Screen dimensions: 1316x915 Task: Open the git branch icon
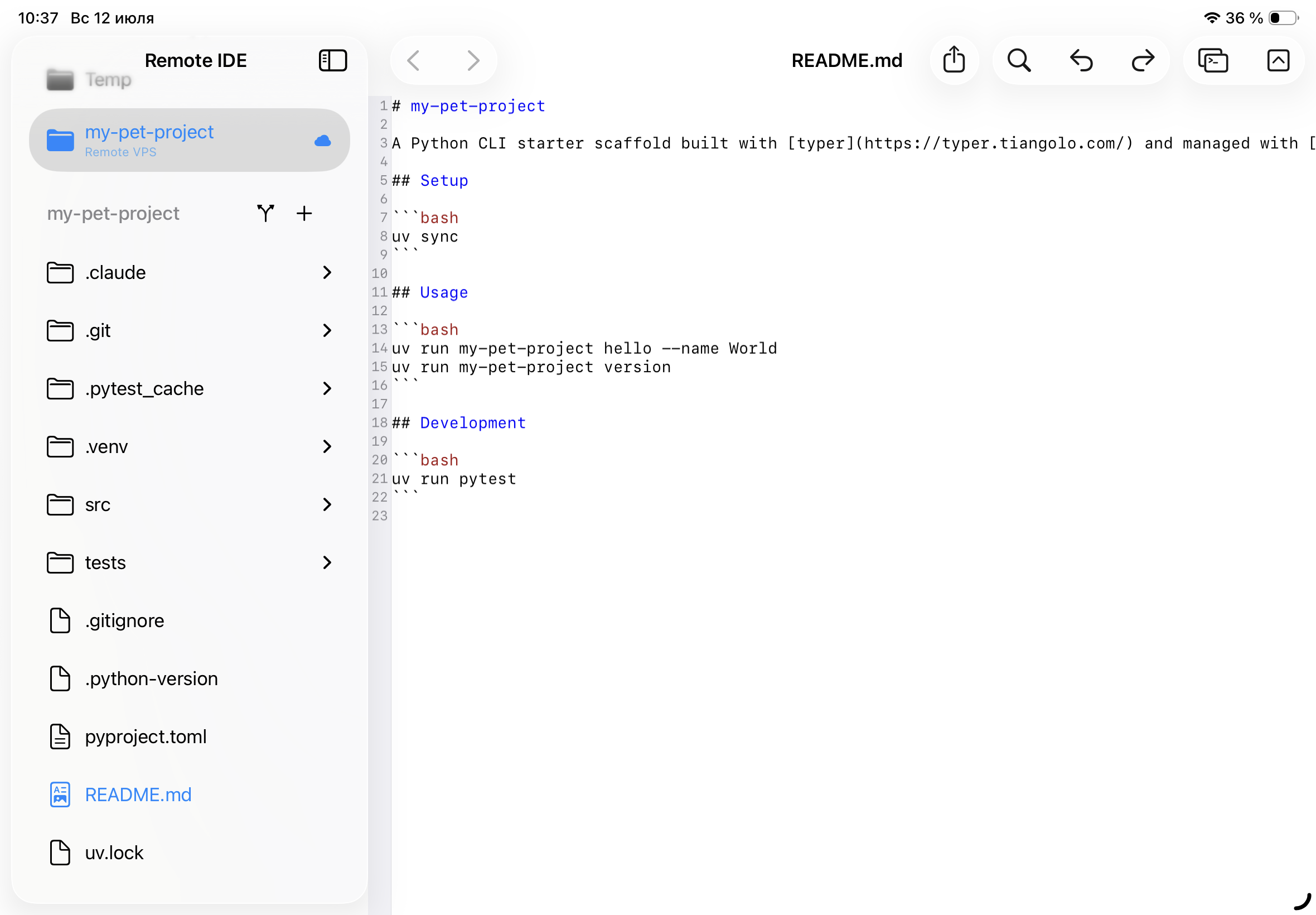click(265, 213)
